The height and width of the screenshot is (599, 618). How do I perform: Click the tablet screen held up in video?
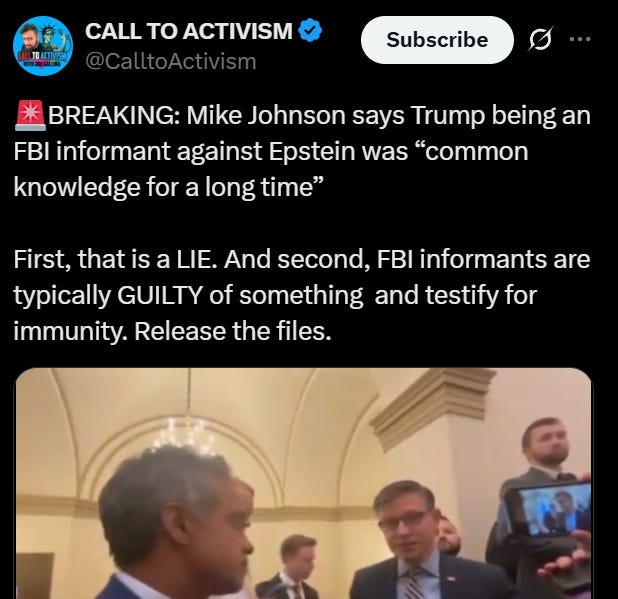pyautogui.click(x=552, y=509)
